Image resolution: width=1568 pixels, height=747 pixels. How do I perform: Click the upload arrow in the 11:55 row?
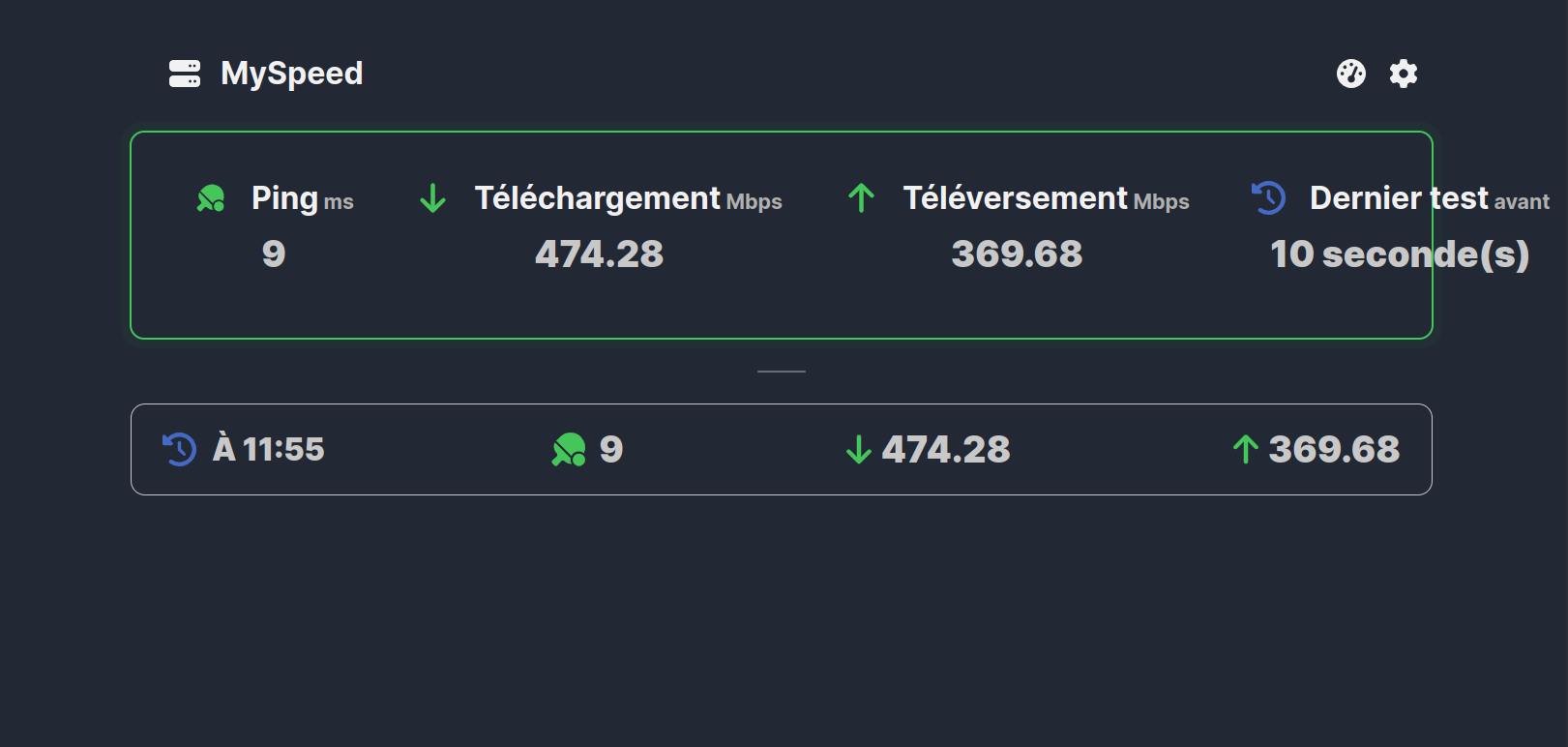point(1245,449)
